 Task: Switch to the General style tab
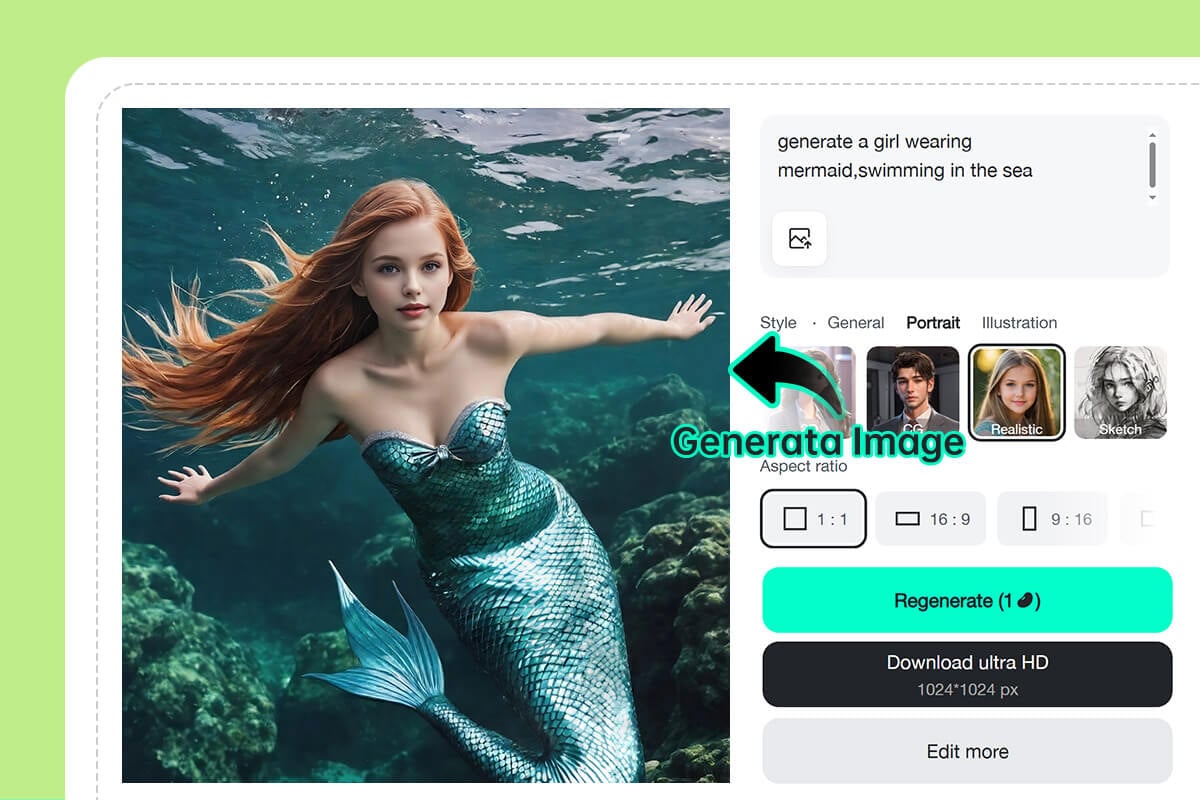(856, 323)
